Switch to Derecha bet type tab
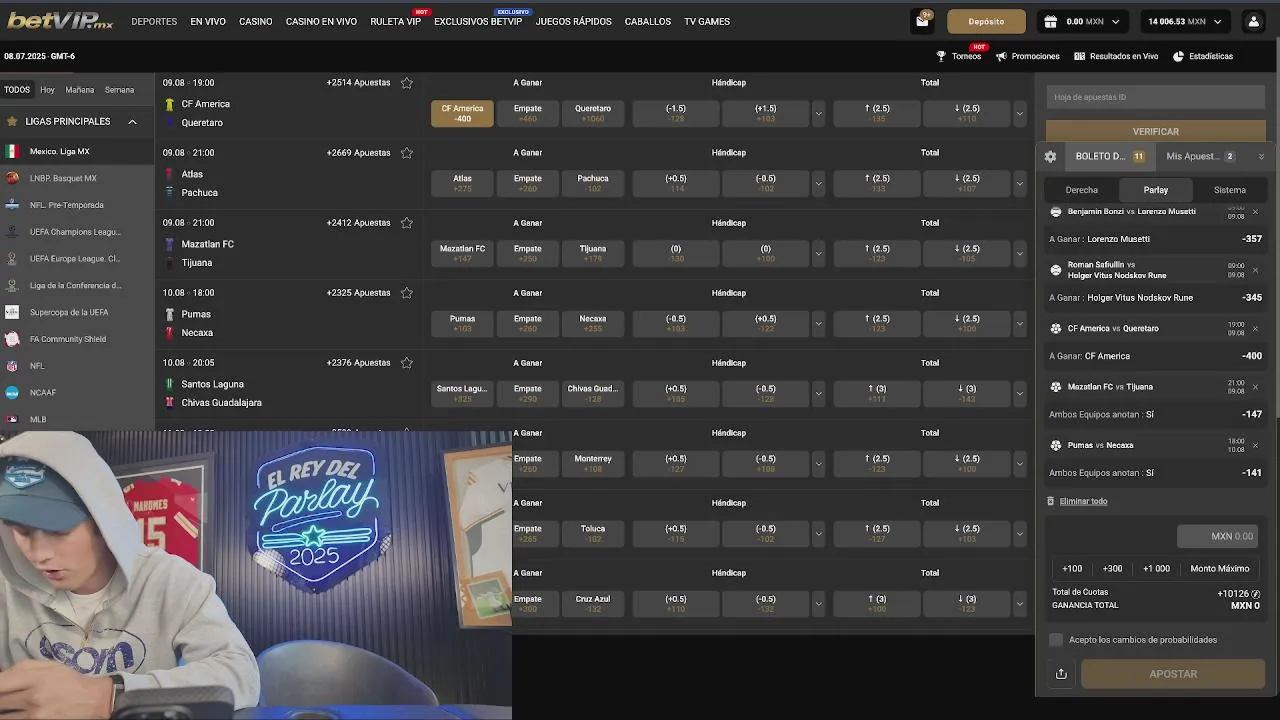This screenshot has width=1280, height=720. 1081,190
